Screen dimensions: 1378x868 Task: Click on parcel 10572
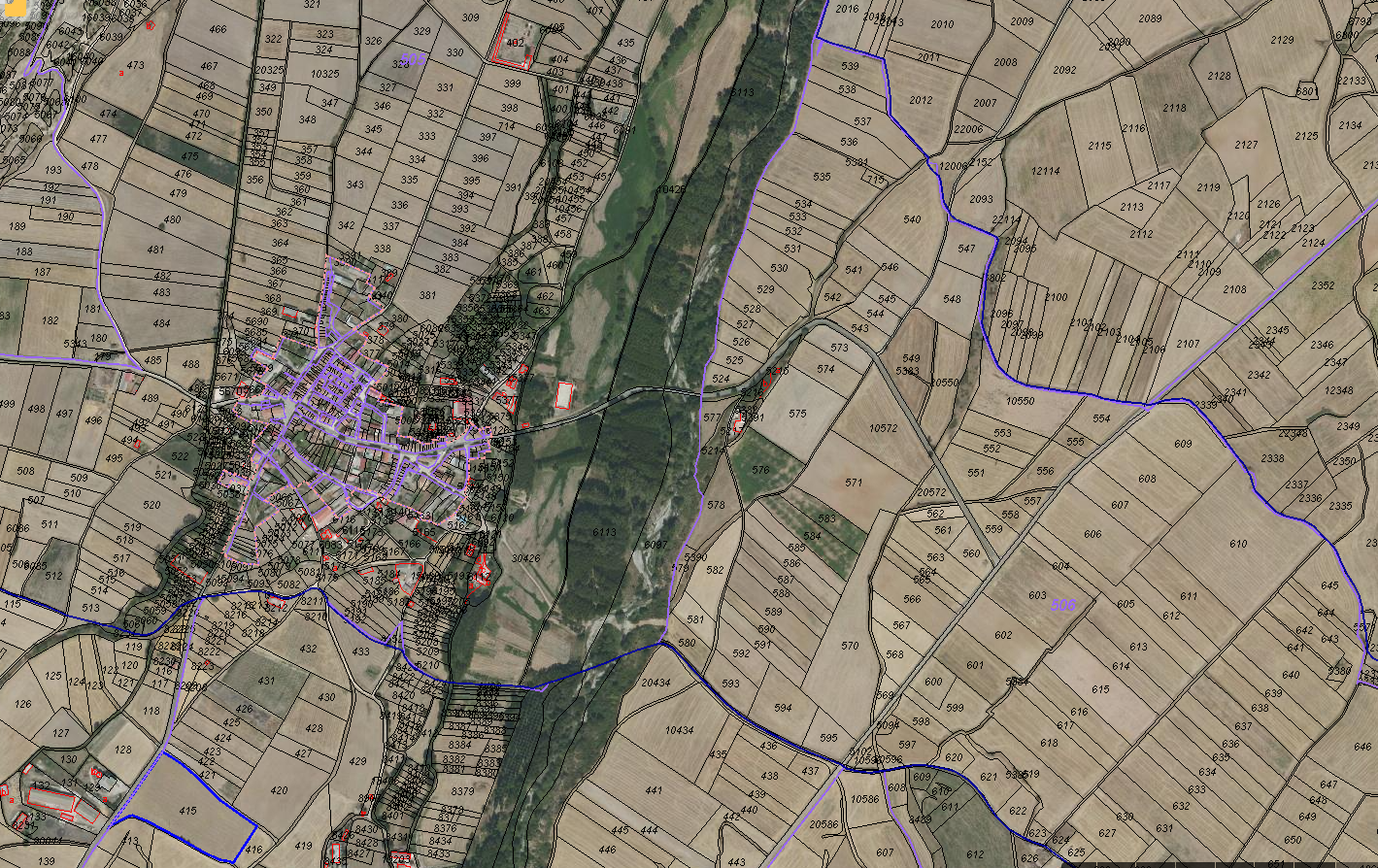coord(883,428)
